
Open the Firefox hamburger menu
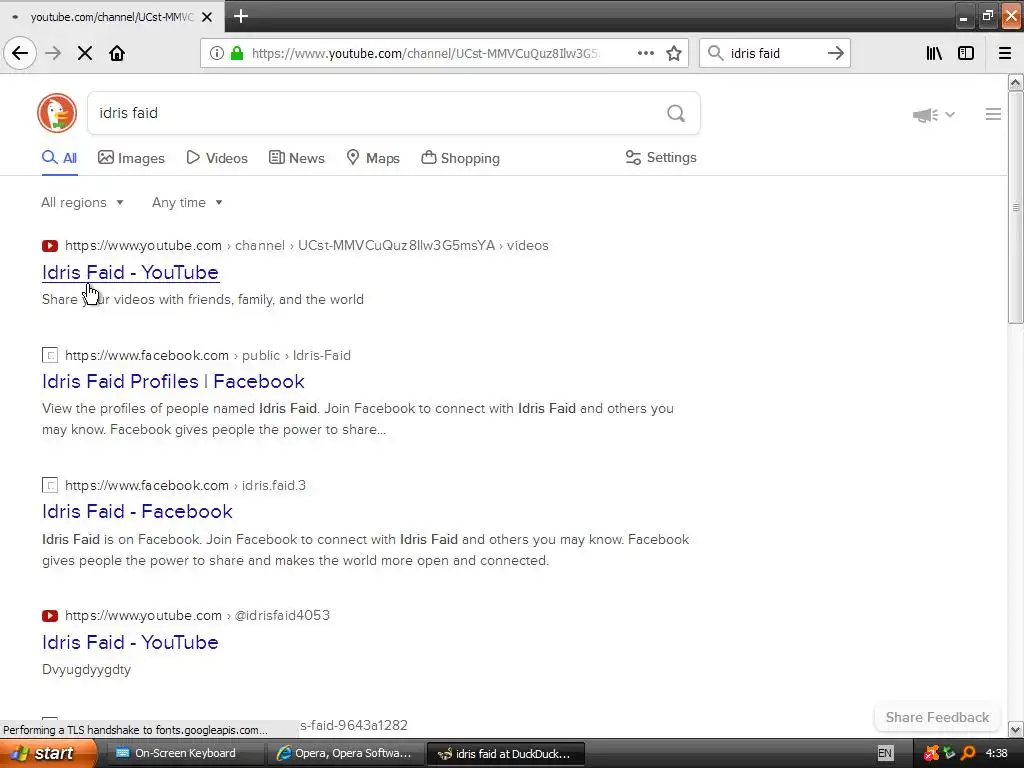click(1005, 53)
